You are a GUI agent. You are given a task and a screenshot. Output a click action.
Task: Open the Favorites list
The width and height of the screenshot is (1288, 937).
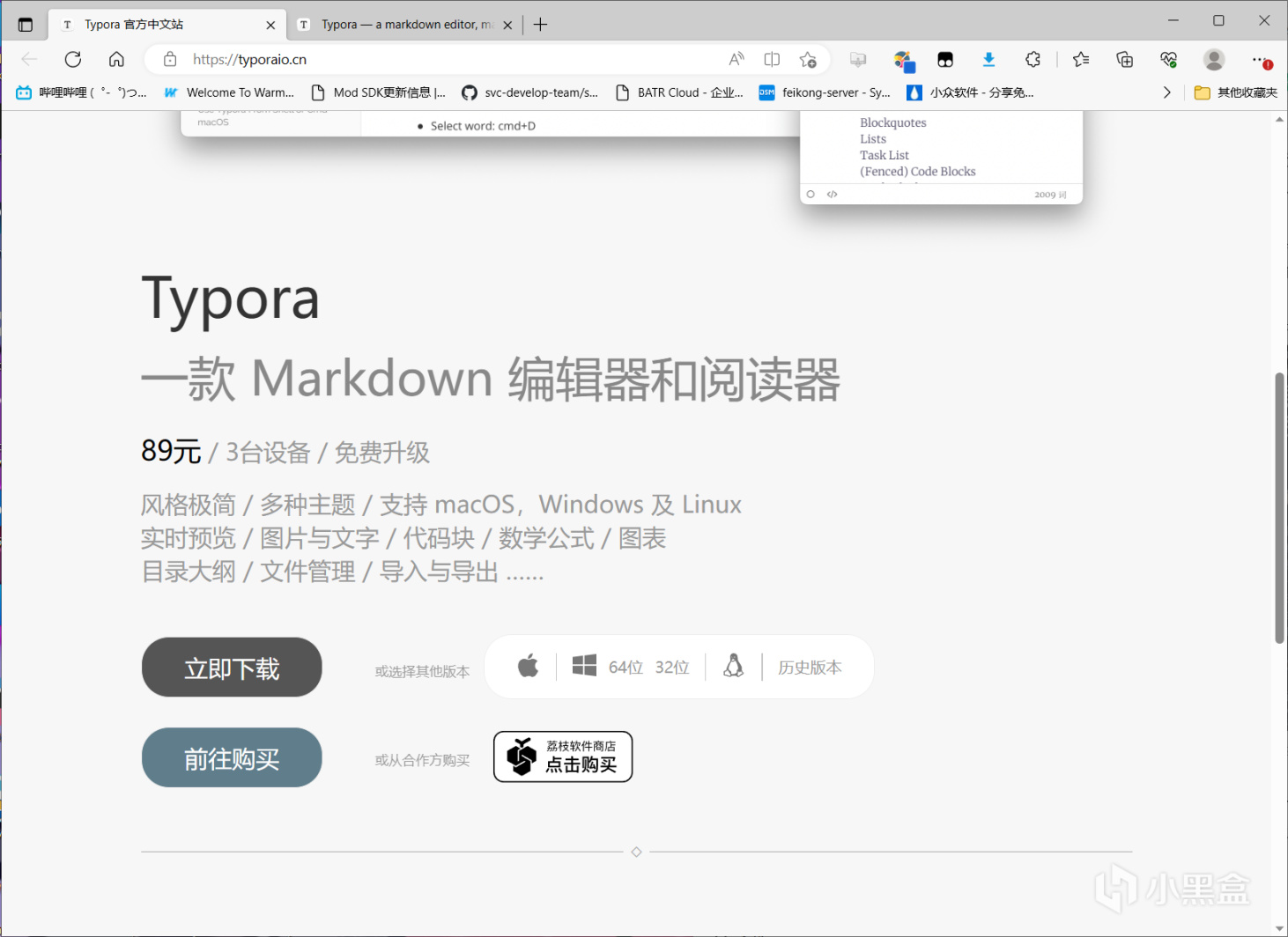pyautogui.click(x=1081, y=59)
